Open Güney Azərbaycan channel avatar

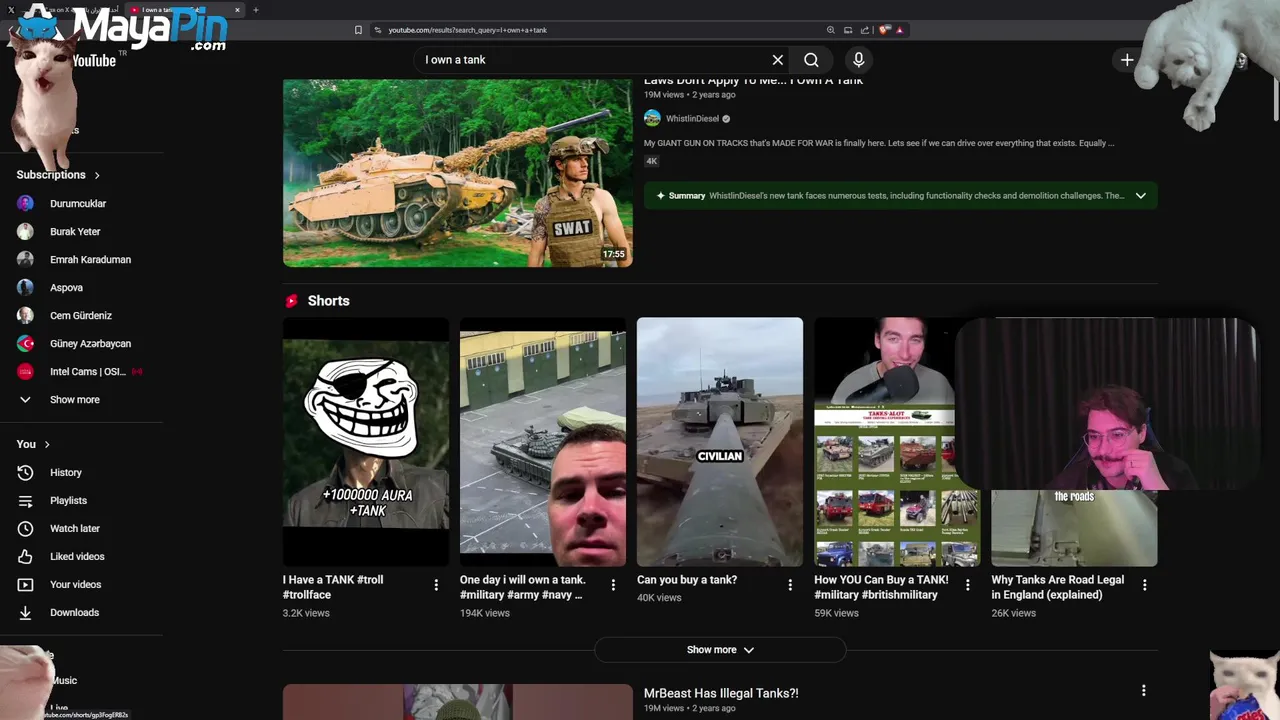[26, 343]
